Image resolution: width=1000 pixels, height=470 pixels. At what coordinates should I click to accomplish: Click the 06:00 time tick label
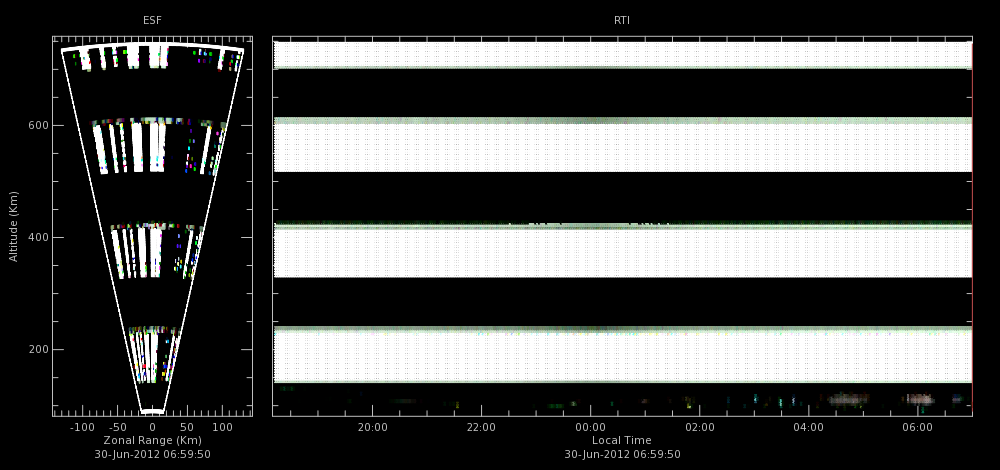tap(917, 427)
